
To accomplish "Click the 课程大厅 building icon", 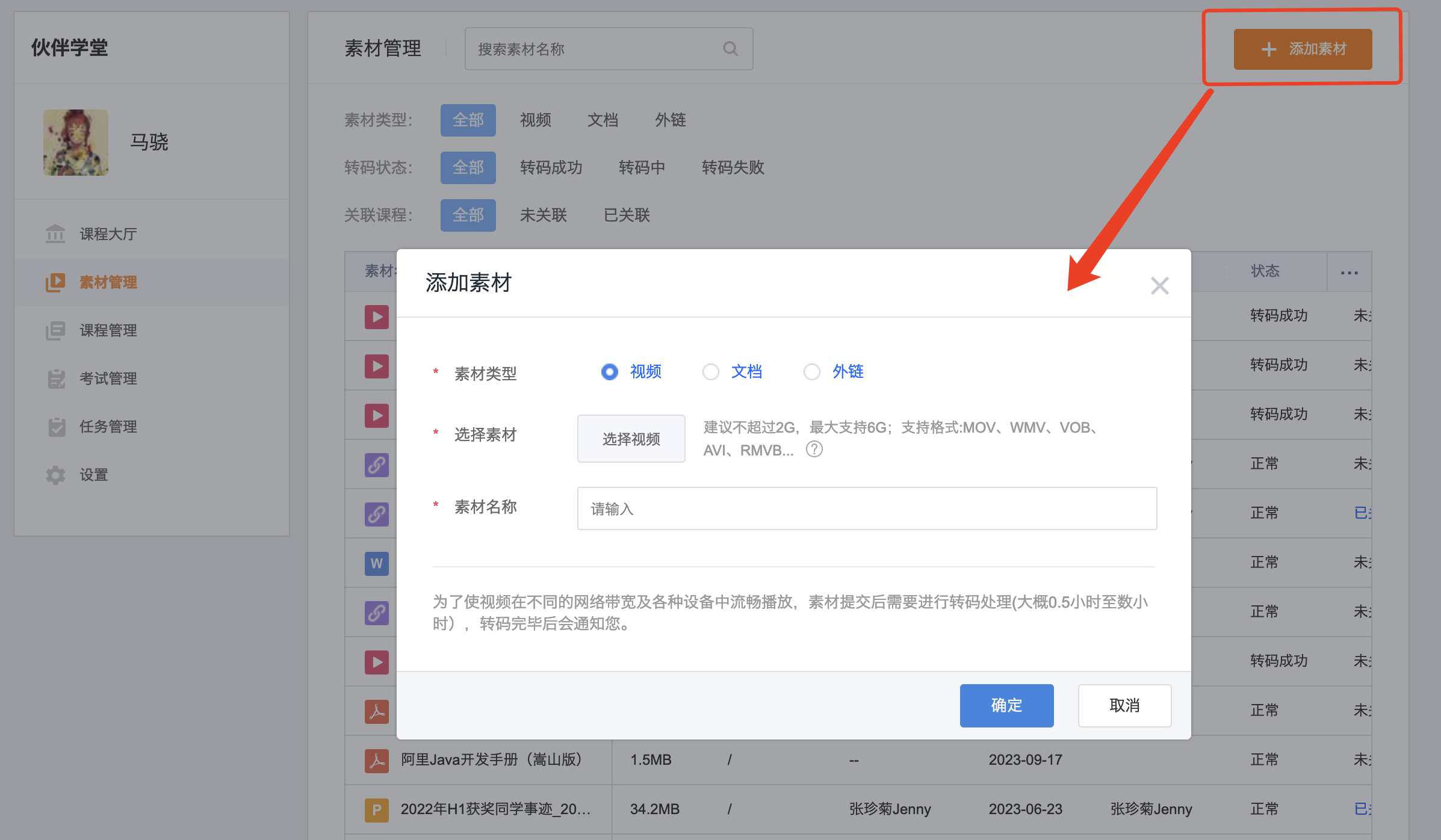I will coord(55,233).
